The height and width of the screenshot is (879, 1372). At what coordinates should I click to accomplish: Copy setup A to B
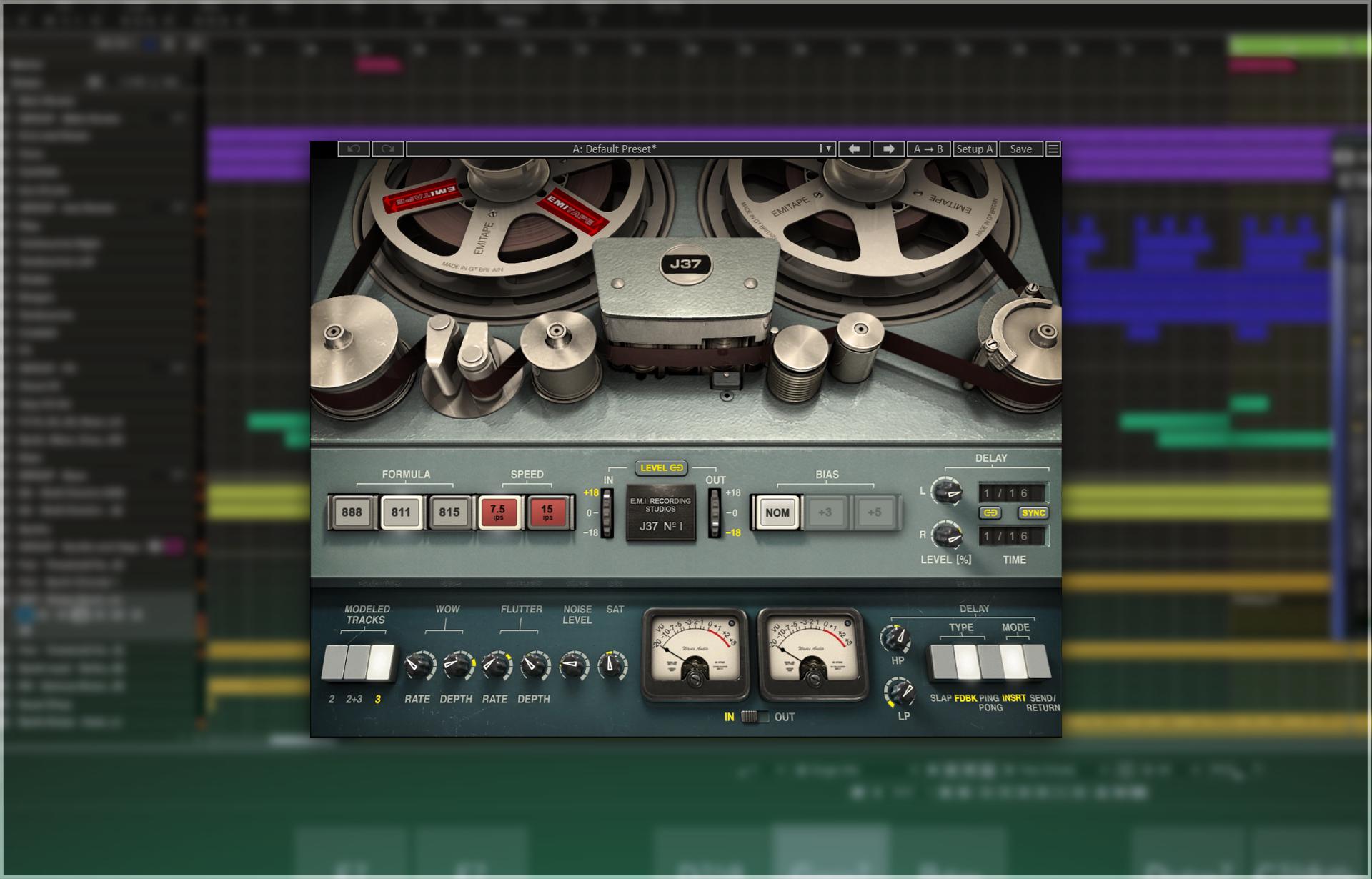(928, 149)
